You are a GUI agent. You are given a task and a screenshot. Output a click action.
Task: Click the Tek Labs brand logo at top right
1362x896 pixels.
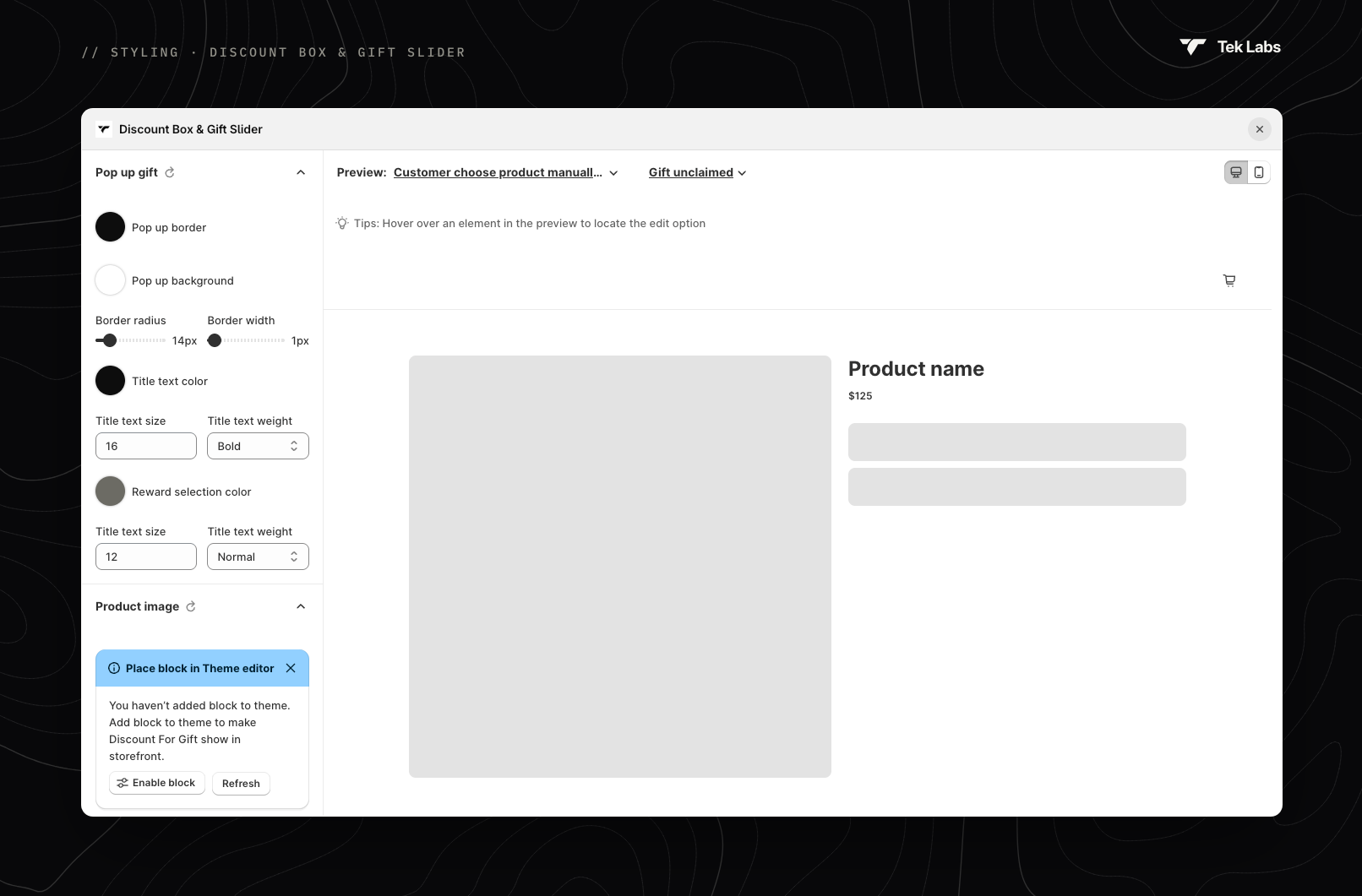coord(1230,47)
